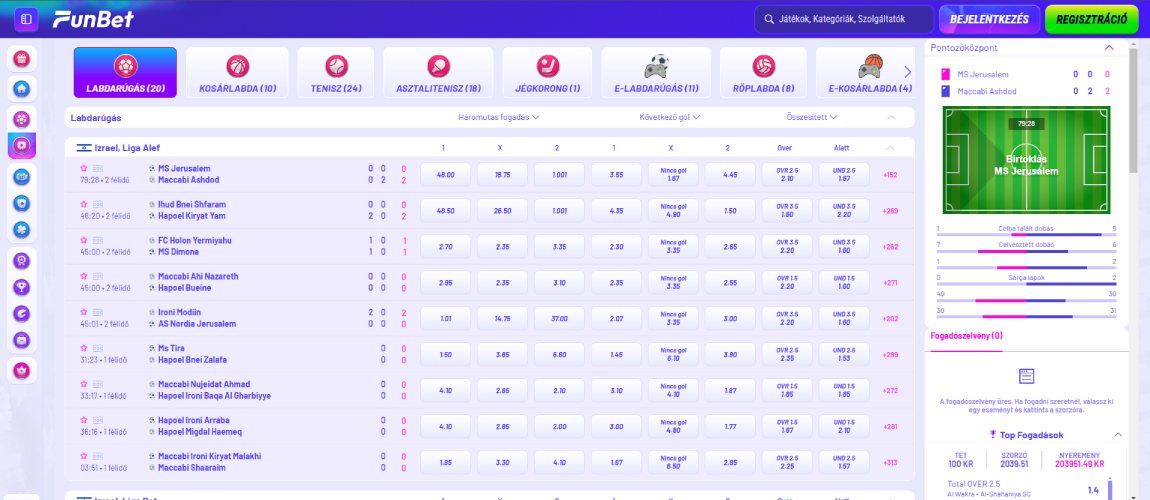Favorite the Hapoel Ironi Arraba match star
Image resolution: width=1150 pixels, height=500 pixels.
point(84,420)
